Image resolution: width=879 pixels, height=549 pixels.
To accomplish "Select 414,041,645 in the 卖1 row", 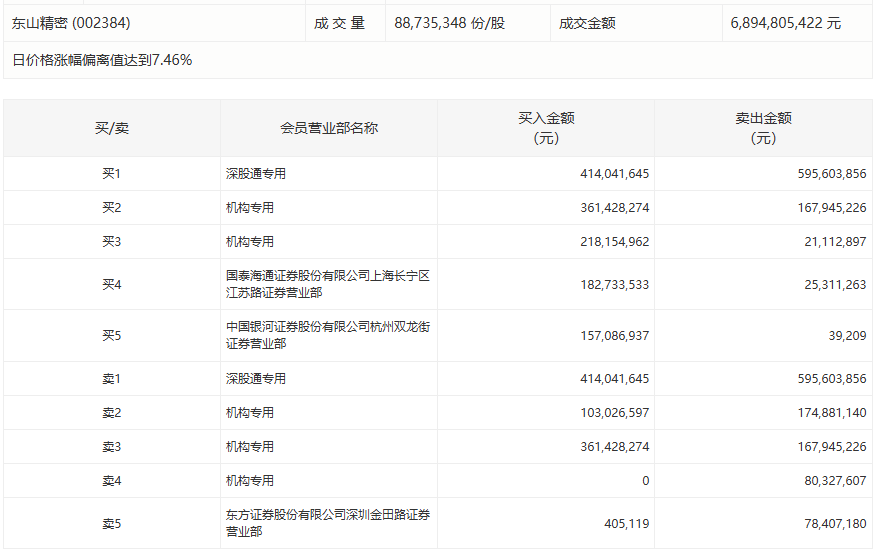I will [614, 379].
